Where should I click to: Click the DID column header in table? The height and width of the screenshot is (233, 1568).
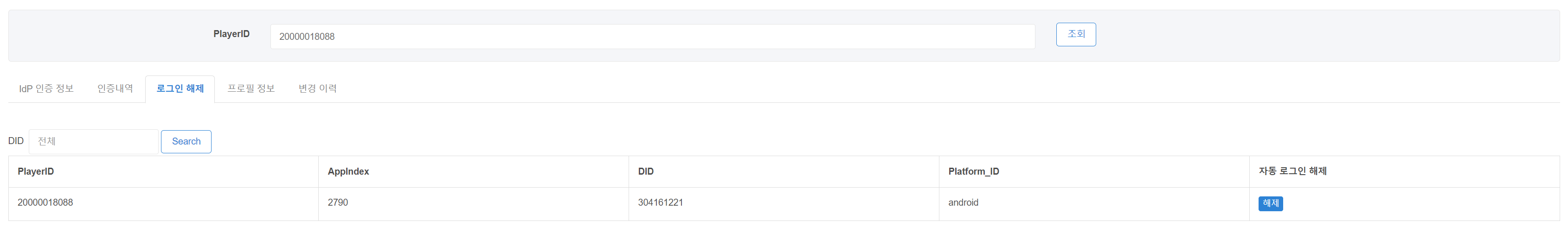tap(645, 171)
